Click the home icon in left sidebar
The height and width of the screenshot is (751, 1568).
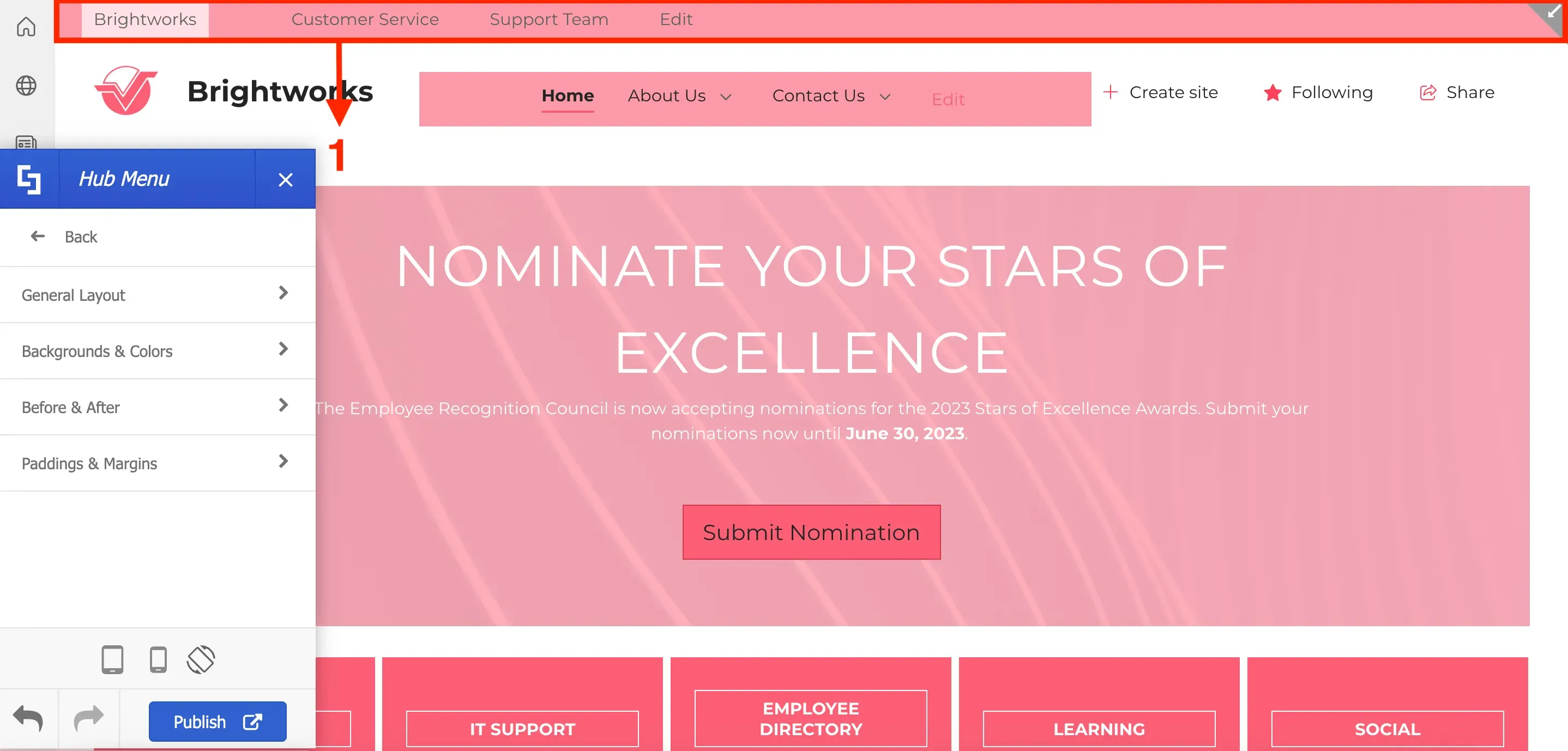tap(26, 27)
